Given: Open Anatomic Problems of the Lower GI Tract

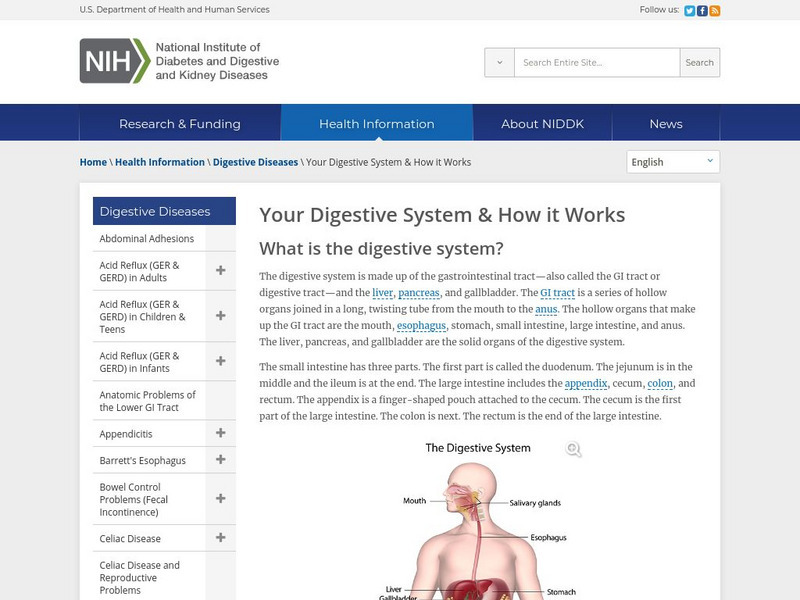Looking at the screenshot, I should 145,400.
